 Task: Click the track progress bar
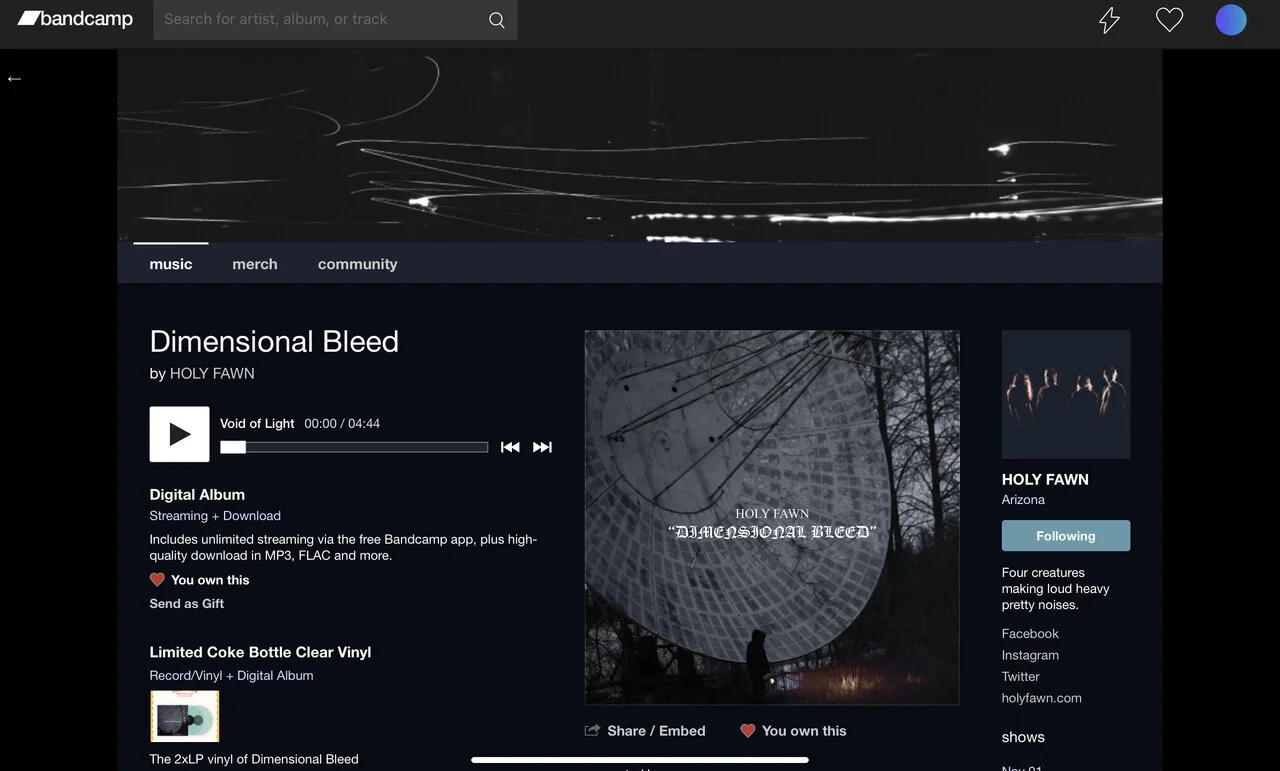(354, 447)
